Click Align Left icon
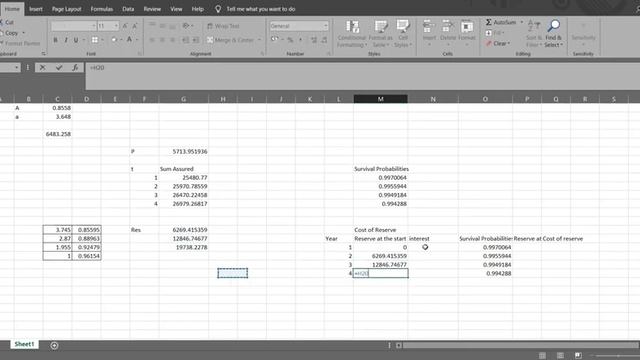This screenshot has width=640, height=360. (x=152, y=40)
